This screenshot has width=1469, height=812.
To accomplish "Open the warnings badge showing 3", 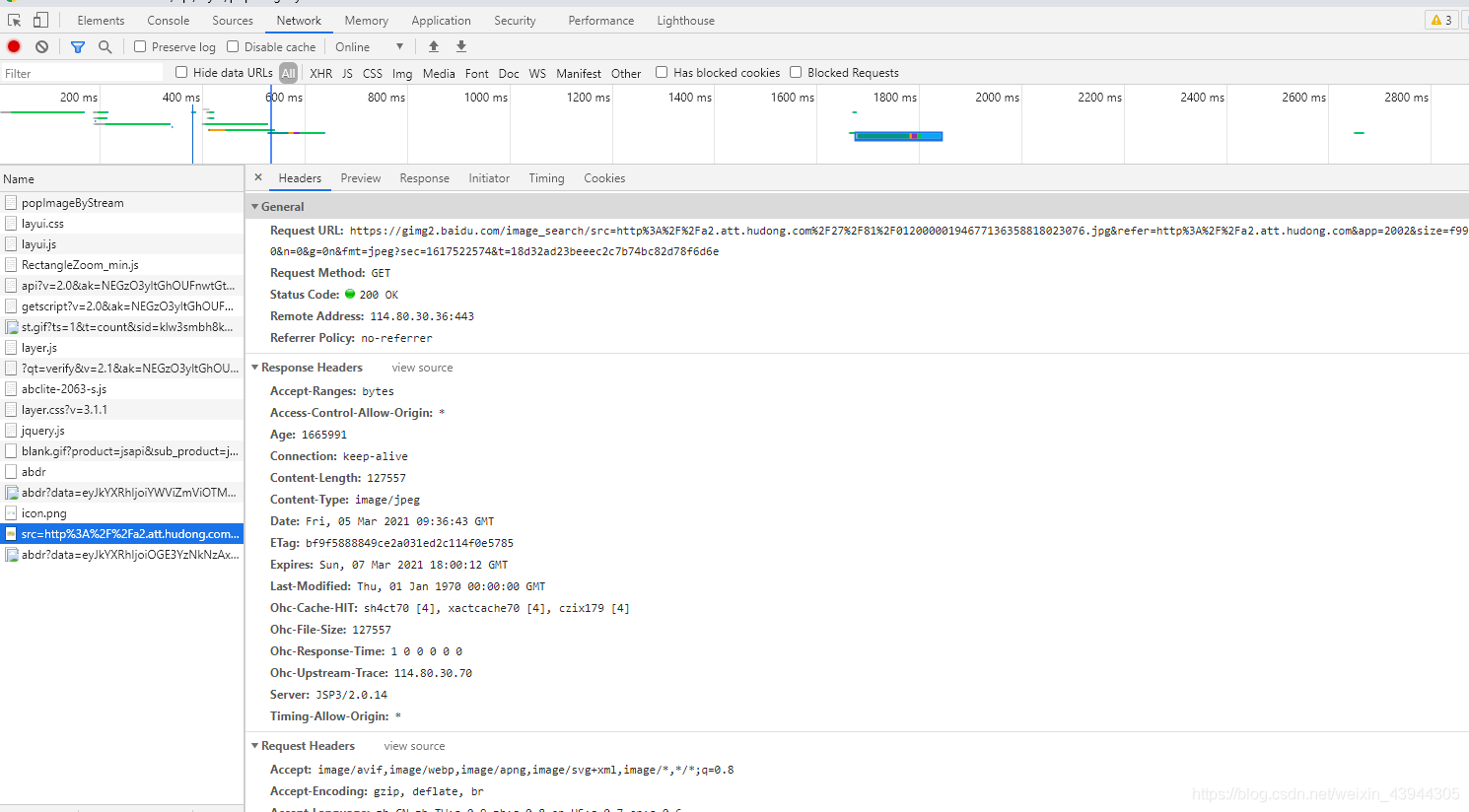I will [x=1441, y=20].
